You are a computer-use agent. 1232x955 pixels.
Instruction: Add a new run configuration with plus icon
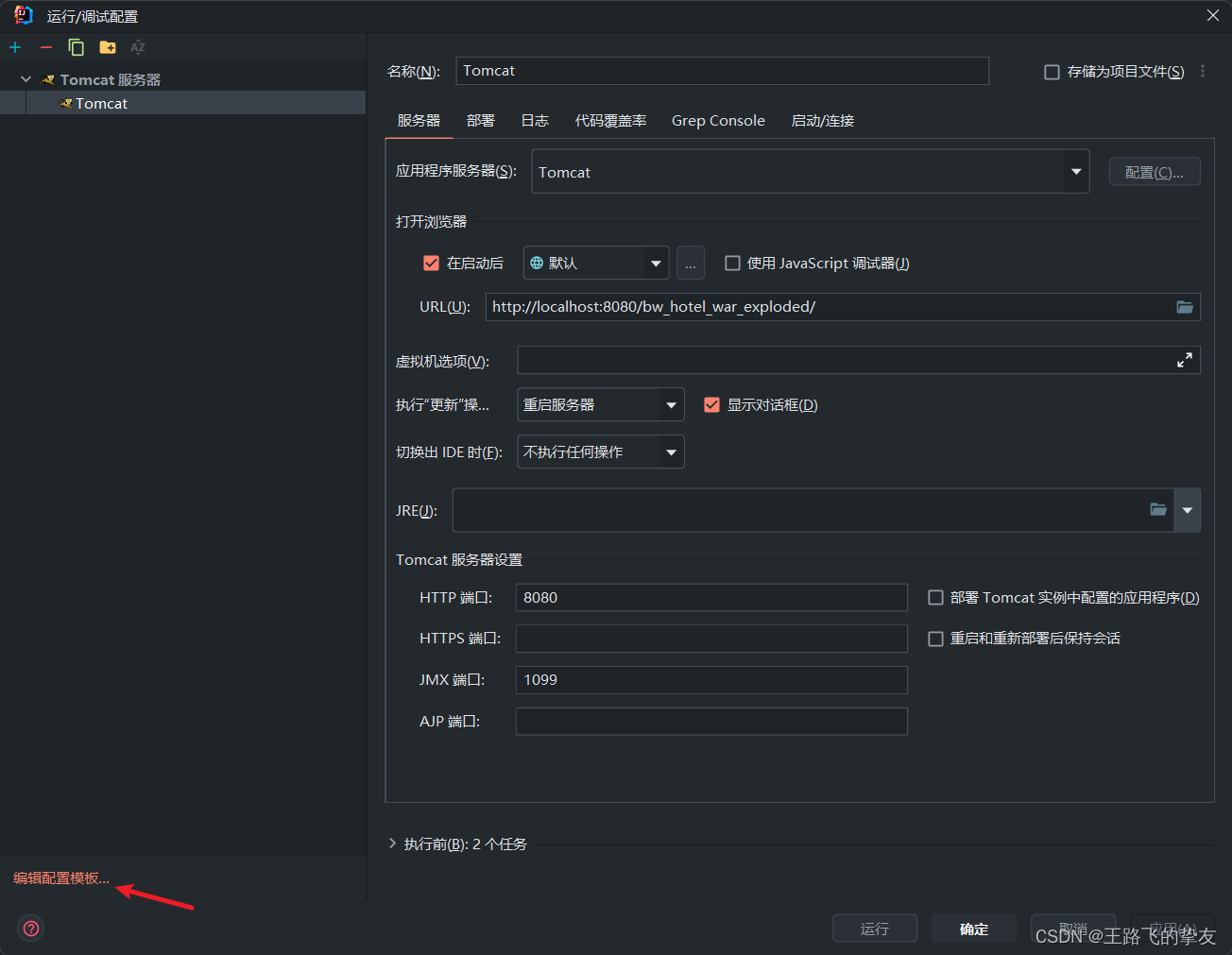15,47
